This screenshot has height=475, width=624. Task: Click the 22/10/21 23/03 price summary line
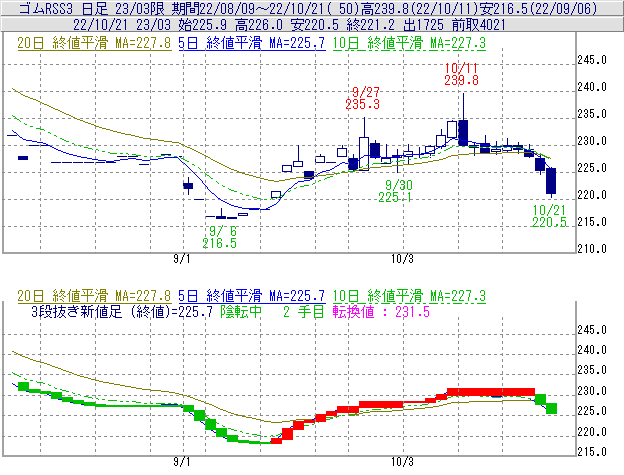coord(289,25)
